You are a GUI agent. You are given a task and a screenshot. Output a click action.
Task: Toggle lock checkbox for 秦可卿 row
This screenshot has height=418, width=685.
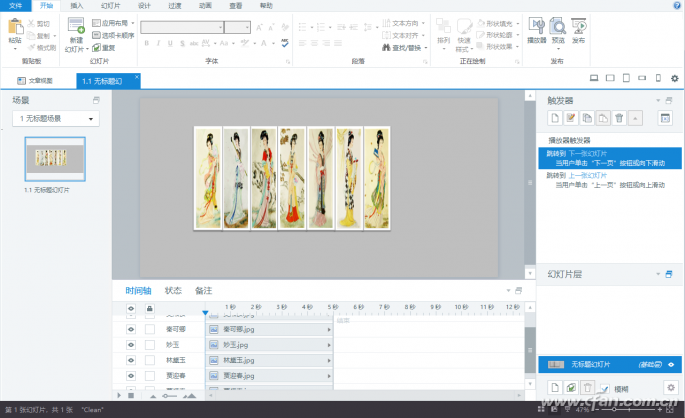(x=150, y=329)
